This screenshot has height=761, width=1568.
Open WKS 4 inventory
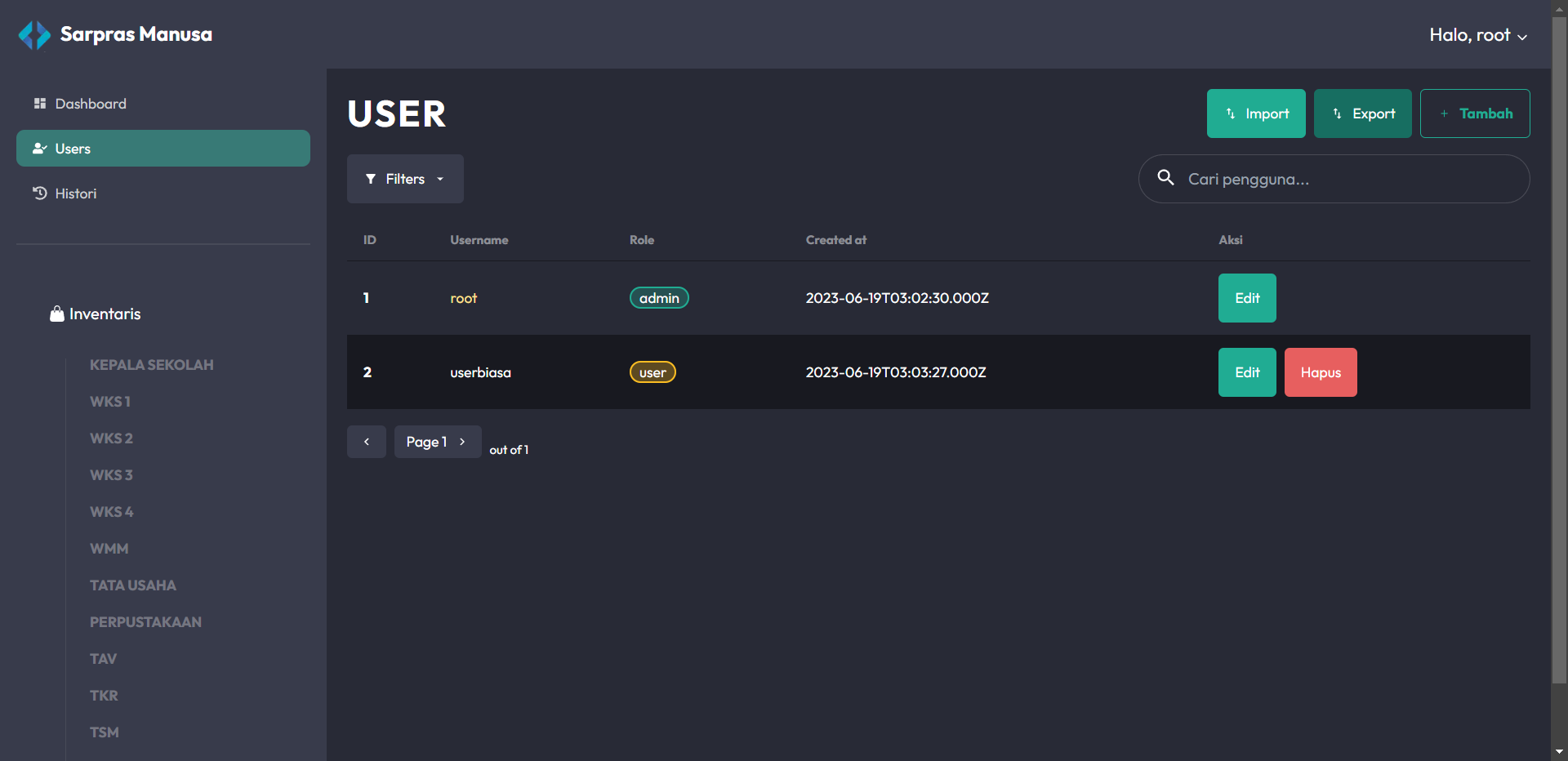click(x=112, y=512)
